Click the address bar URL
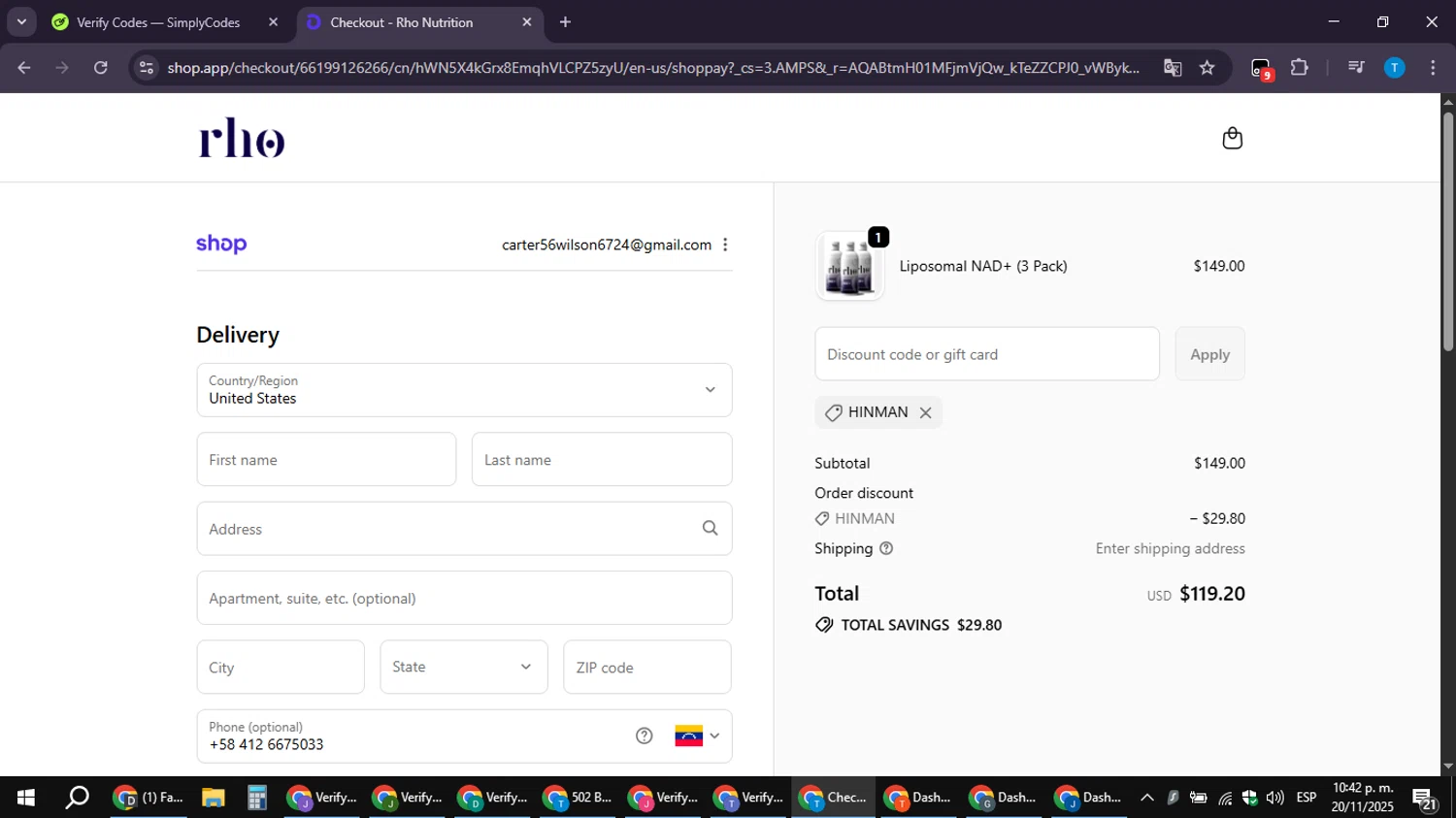The width and height of the screenshot is (1456, 818). coord(652,67)
